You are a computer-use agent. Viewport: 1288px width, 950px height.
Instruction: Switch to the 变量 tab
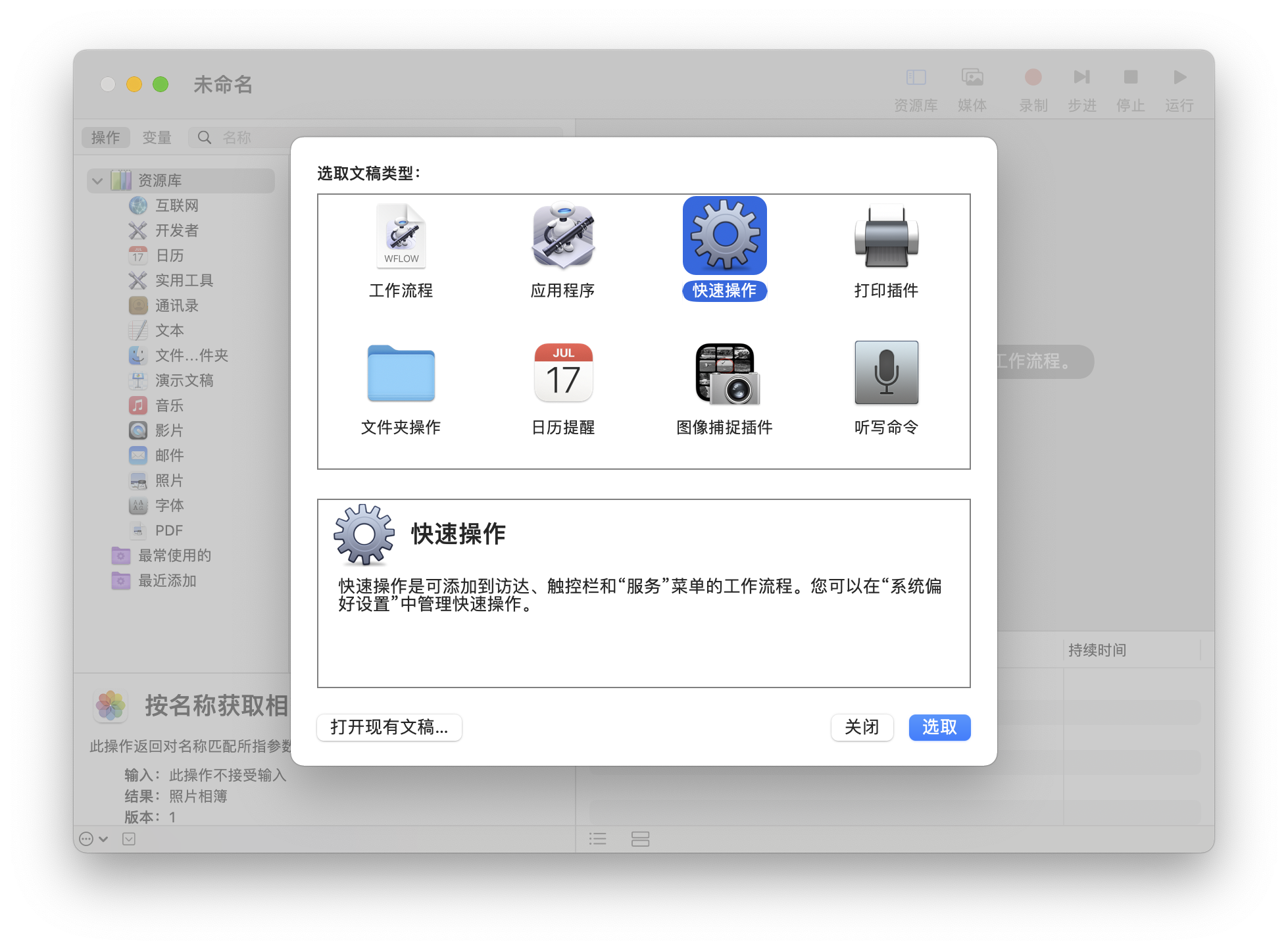click(157, 137)
